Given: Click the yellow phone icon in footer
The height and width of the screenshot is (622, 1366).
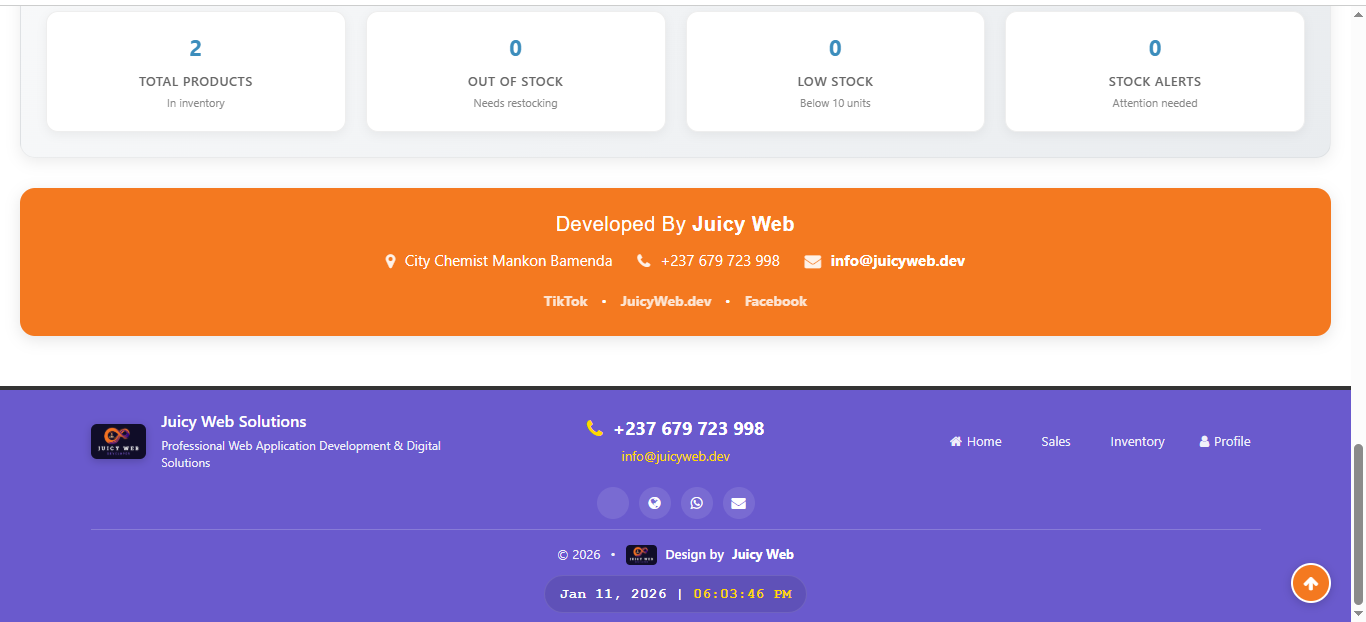Looking at the screenshot, I should coord(595,429).
